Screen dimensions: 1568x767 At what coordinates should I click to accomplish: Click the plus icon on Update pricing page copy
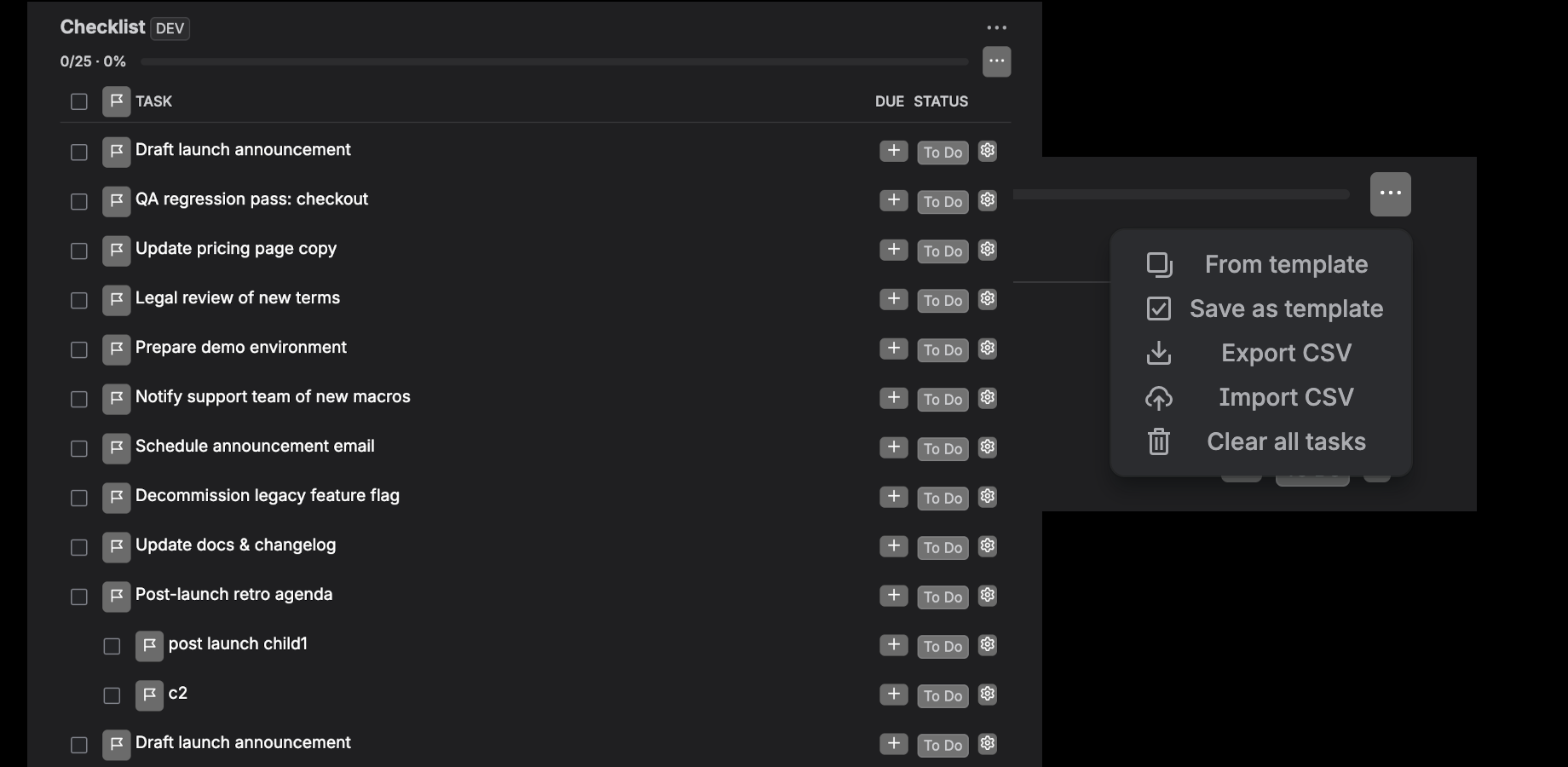click(893, 250)
